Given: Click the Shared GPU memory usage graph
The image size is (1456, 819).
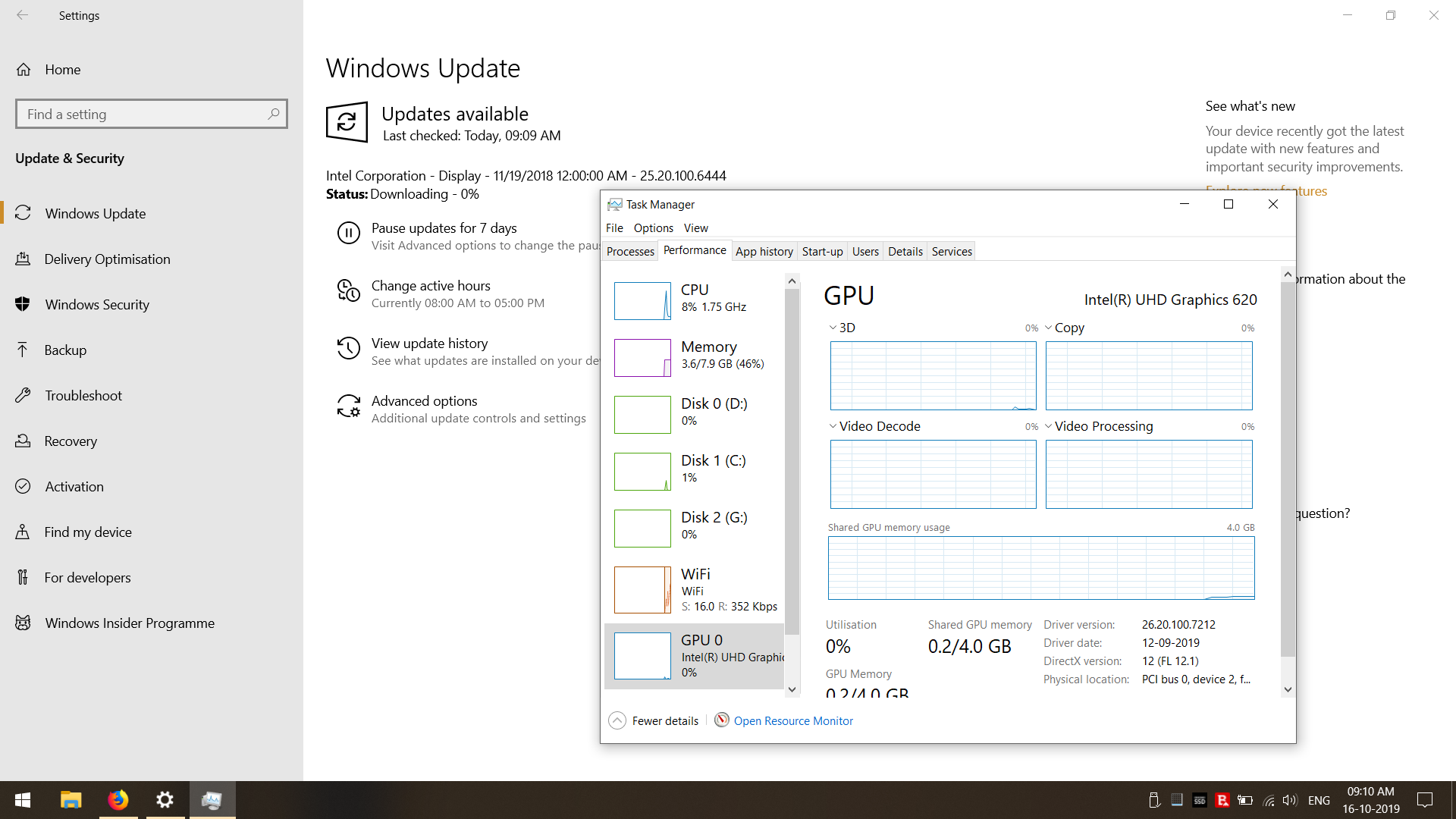Looking at the screenshot, I should pyautogui.click(x=1041, y=568).
